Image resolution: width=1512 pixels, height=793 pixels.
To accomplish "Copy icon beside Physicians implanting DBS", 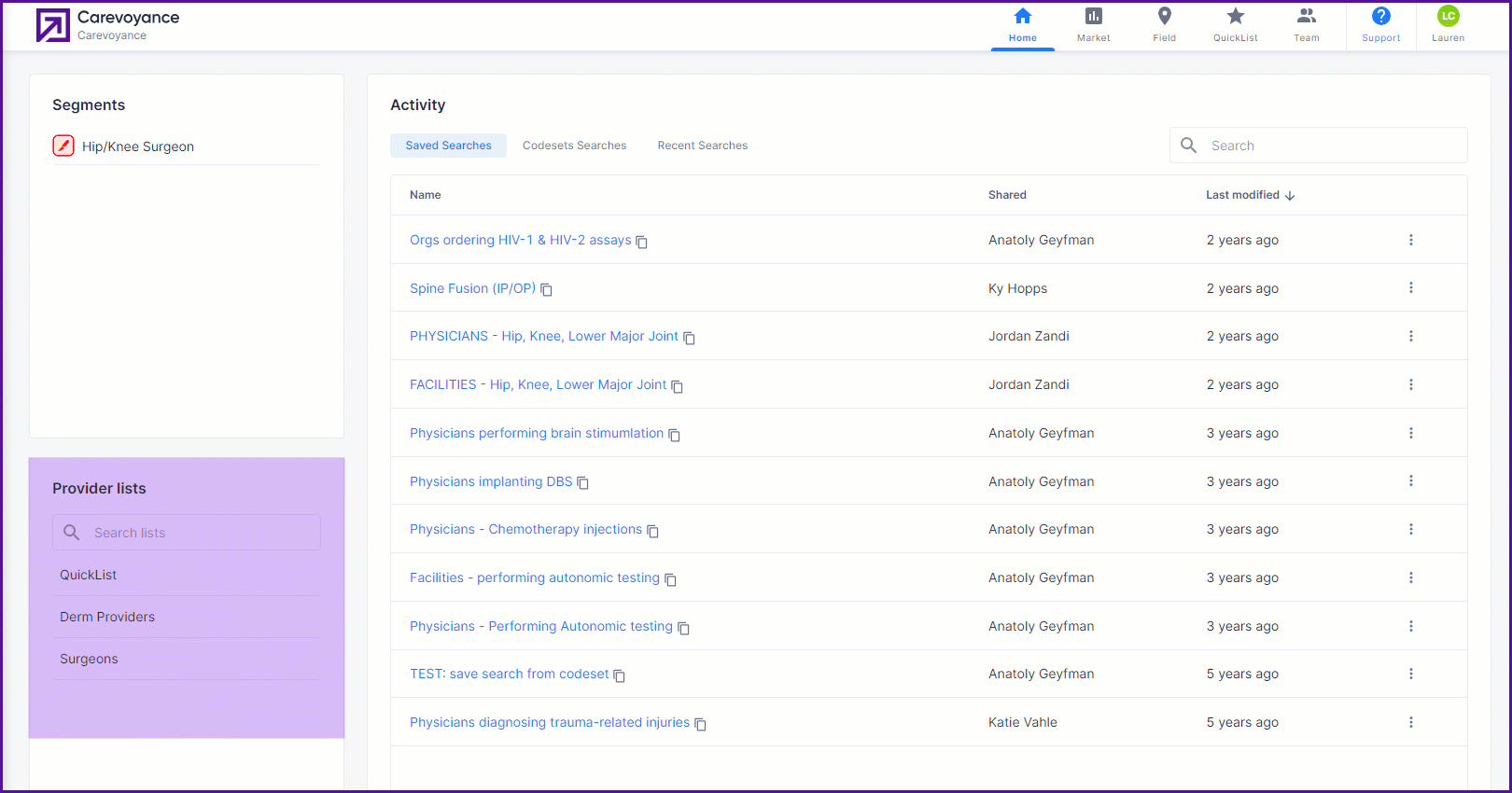I will [x=583, y=483].
